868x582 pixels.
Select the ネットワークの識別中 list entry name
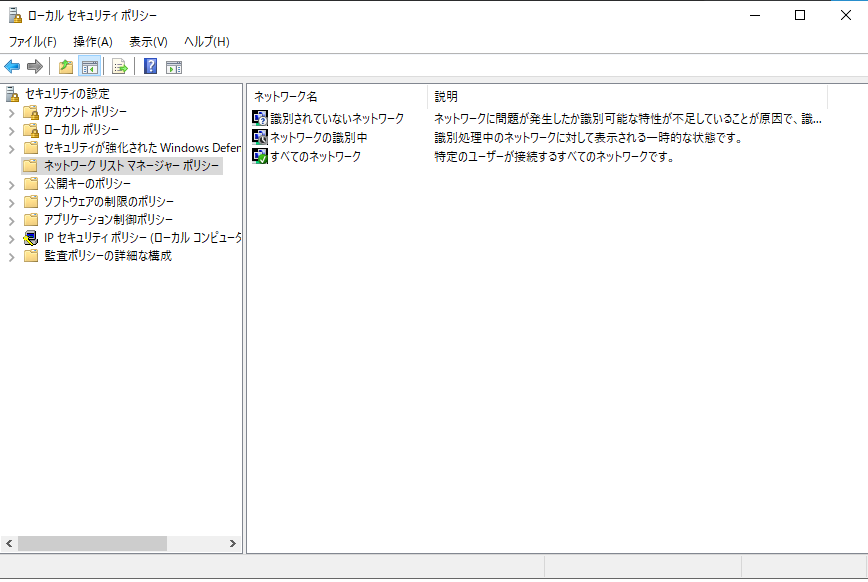319,137
